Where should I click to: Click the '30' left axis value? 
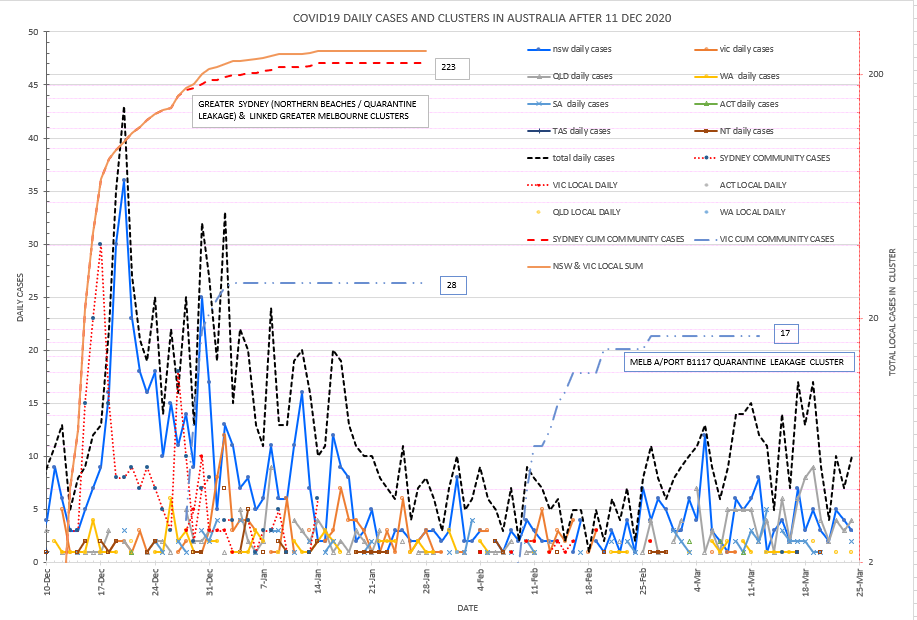pos(34,244)
